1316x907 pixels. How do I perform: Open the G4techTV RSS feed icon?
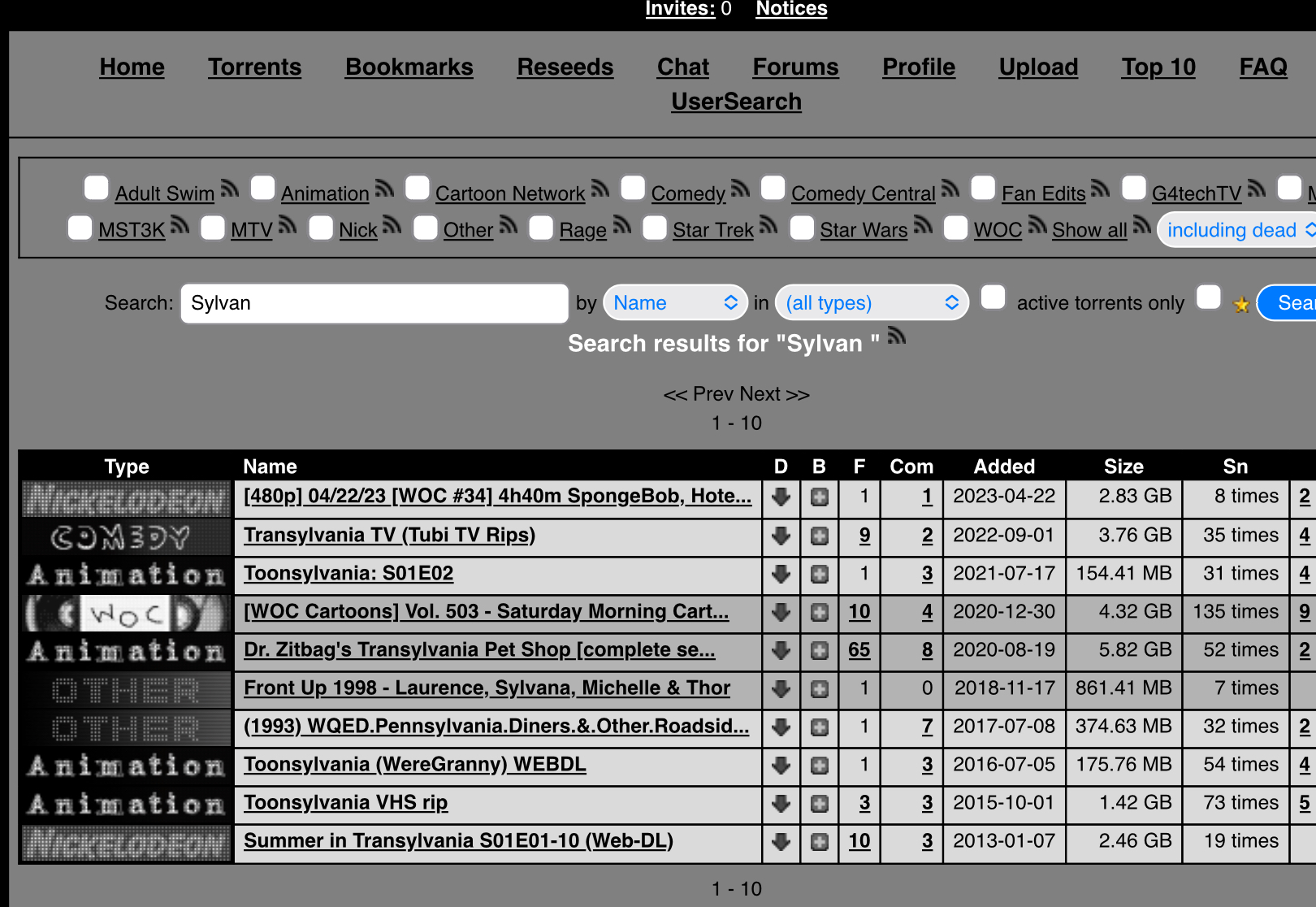1256,189
